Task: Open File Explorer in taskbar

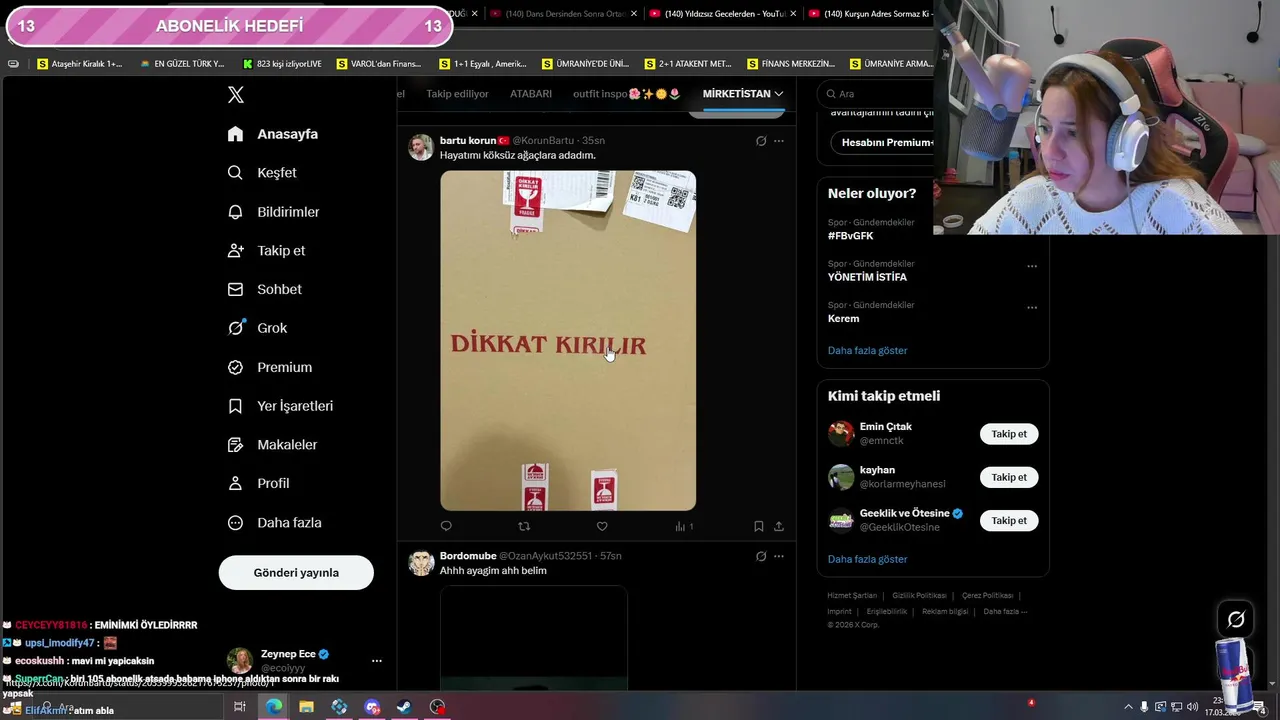Action: 306,707
